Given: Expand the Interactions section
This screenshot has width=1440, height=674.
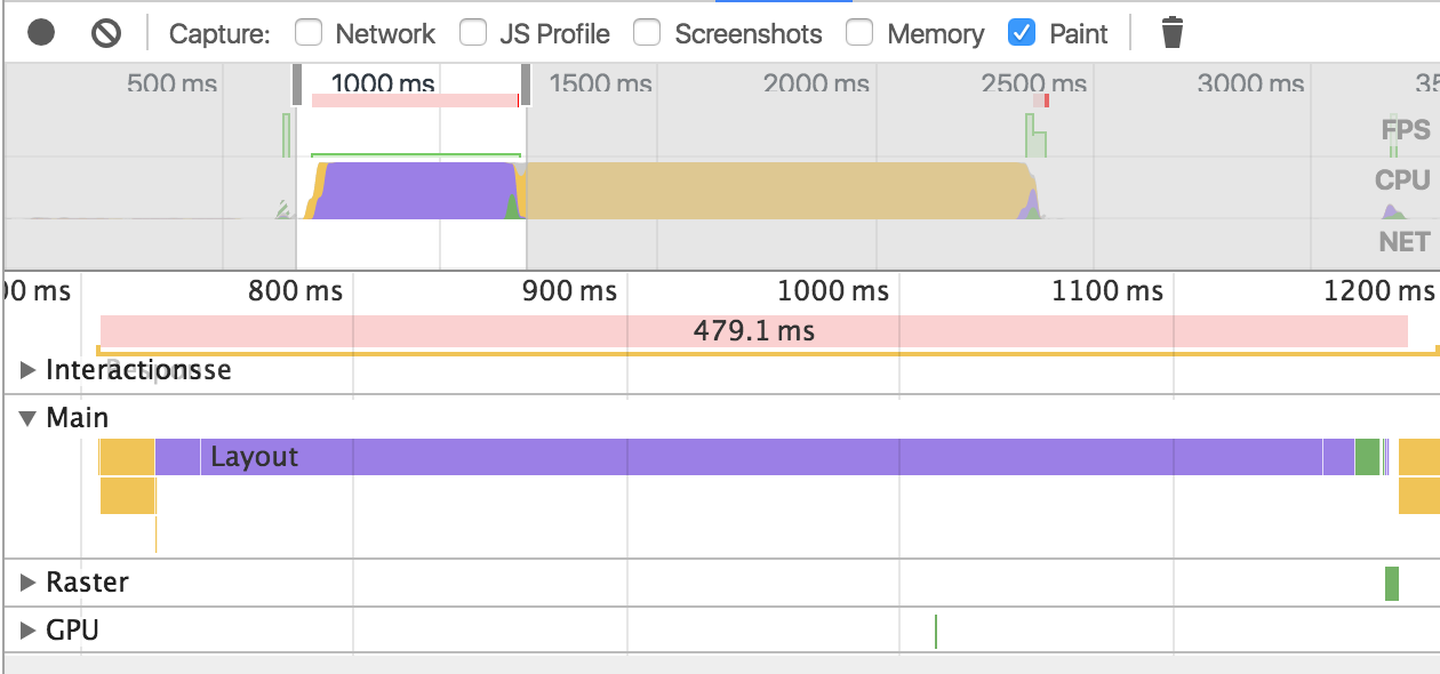Looking at the screenshot, I should pos(28,370).
